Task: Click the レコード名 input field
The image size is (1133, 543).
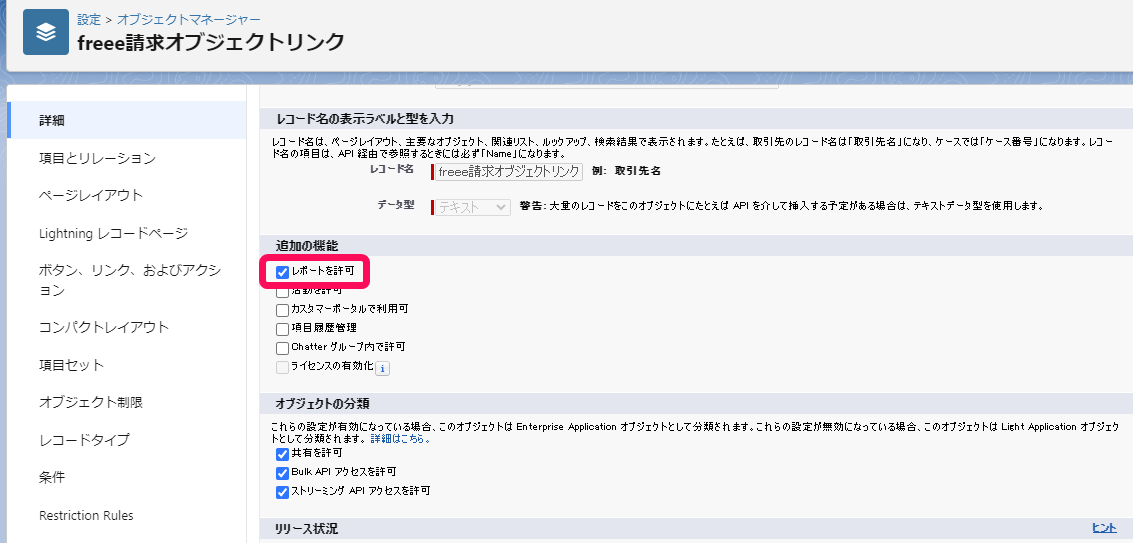Action: [x=509, y=172]
